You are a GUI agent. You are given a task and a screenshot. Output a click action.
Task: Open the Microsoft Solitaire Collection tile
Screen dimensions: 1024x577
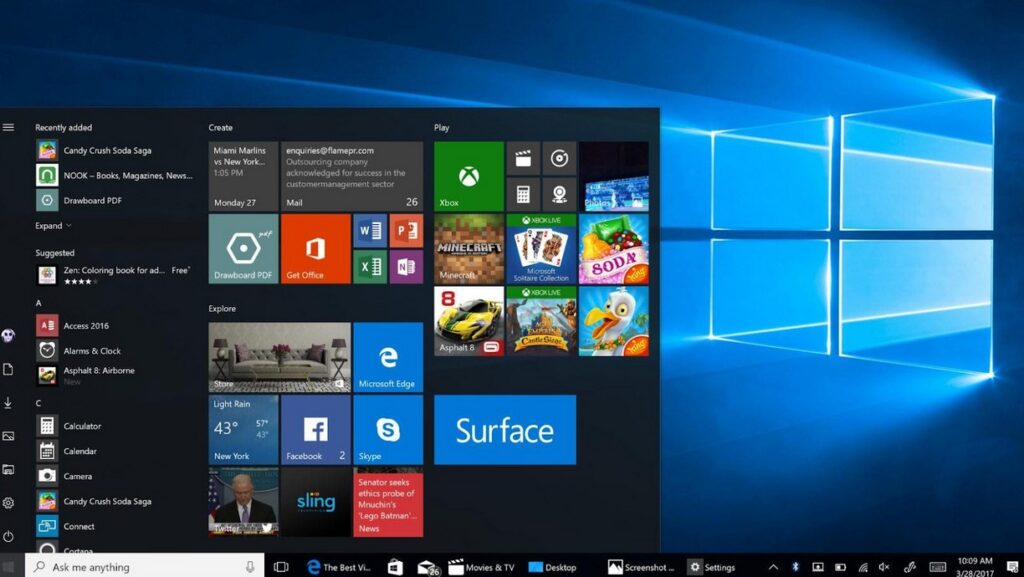click(541, 249)
